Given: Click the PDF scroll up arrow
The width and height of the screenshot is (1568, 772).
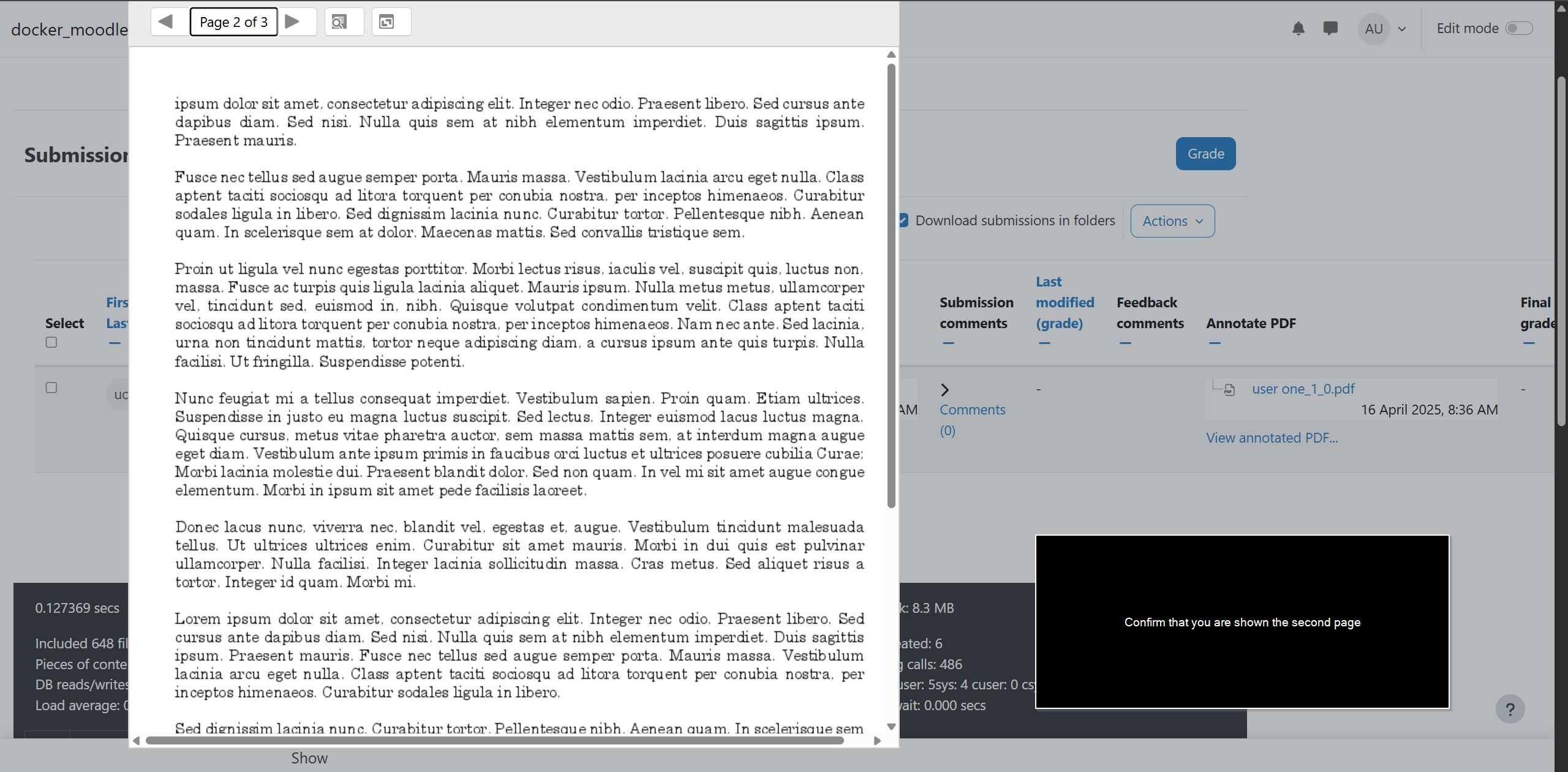Looking at the screenshot, I should click(891, 55).
